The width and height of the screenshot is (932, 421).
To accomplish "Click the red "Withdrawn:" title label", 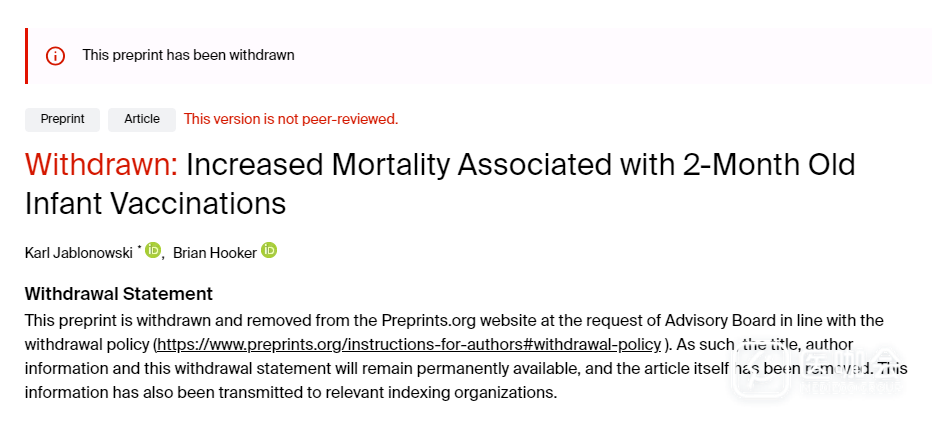I will 101,164.
